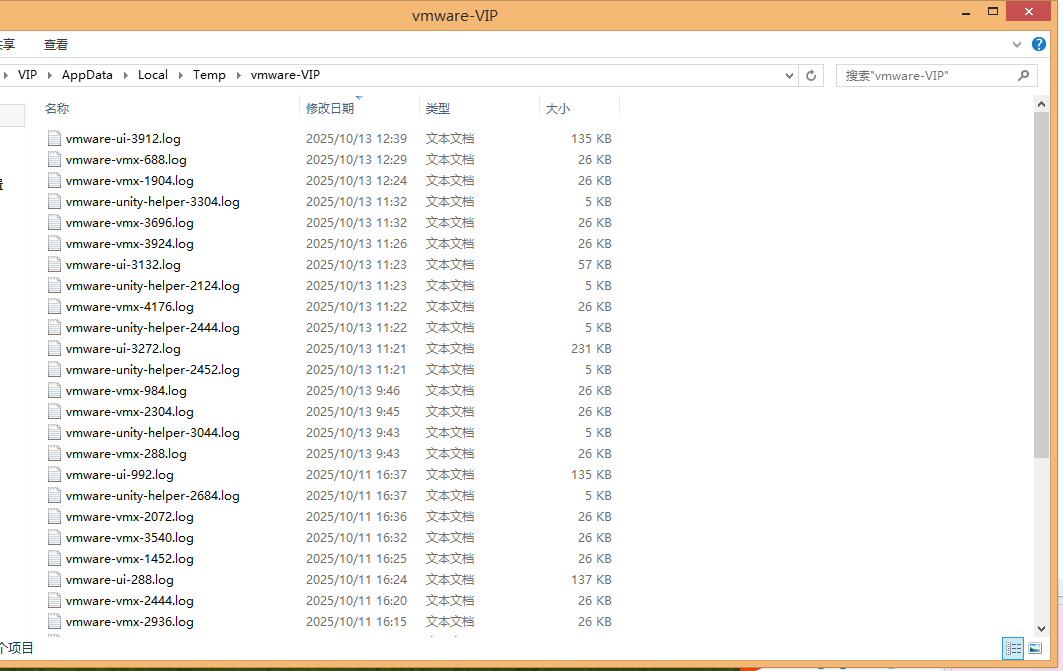Screen dimensions: 1063x671
Task: Select file icon of vmware-vmx-4176.log
Action: click(x=54, y=306)
